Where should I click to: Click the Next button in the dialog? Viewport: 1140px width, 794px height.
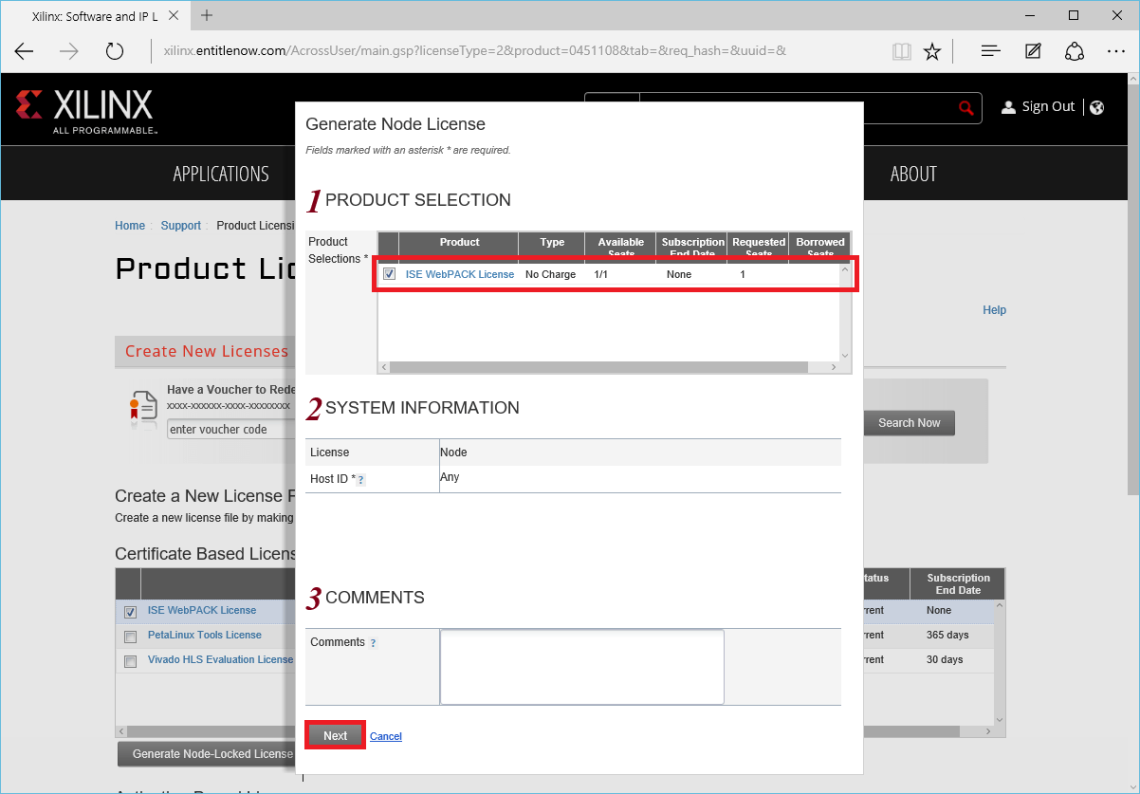click(334, 734)
